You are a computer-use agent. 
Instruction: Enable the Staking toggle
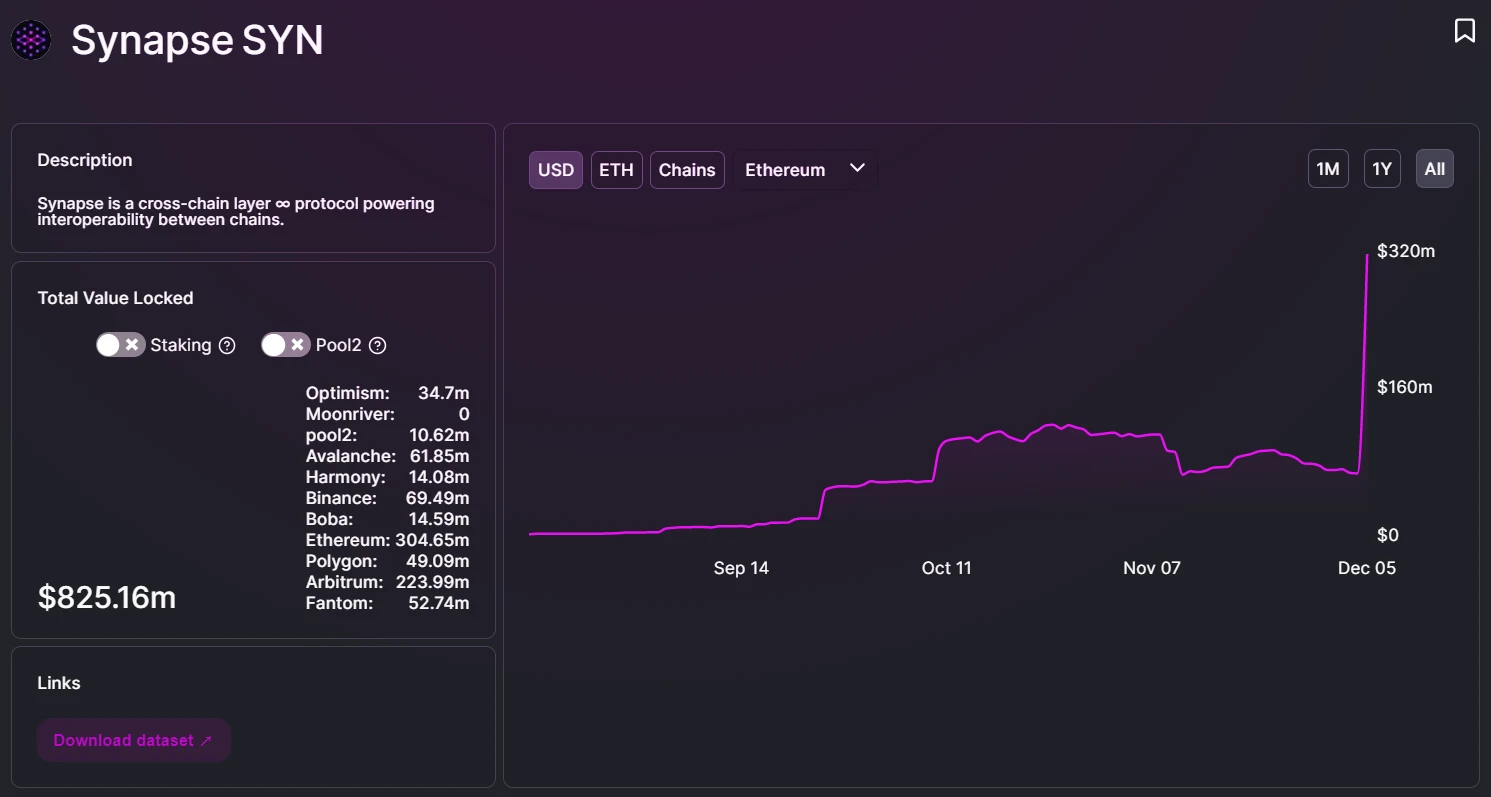coord(121,345)
